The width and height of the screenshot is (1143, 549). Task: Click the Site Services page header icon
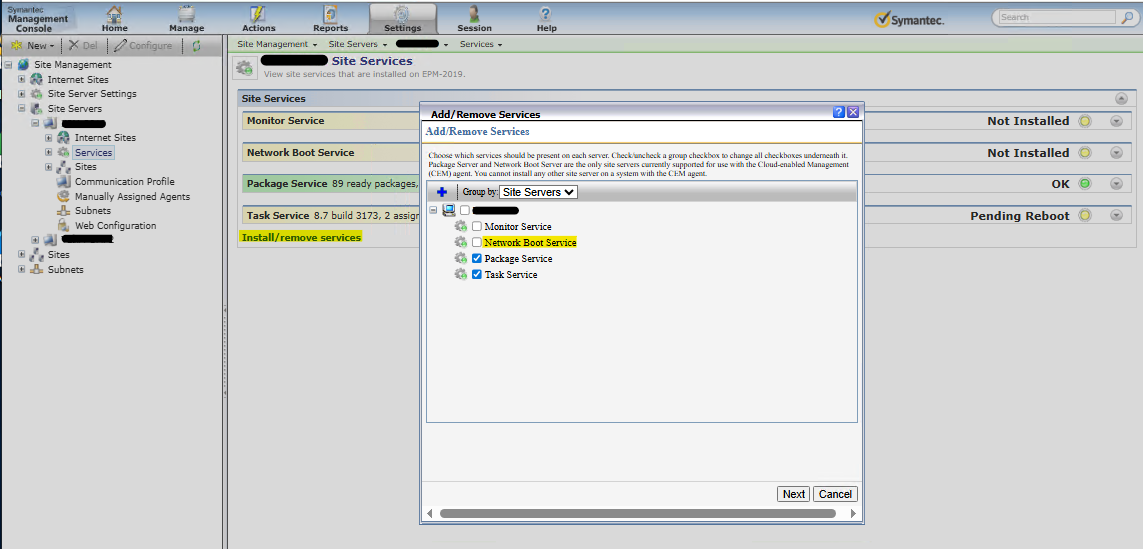click(x=245, y=68)
